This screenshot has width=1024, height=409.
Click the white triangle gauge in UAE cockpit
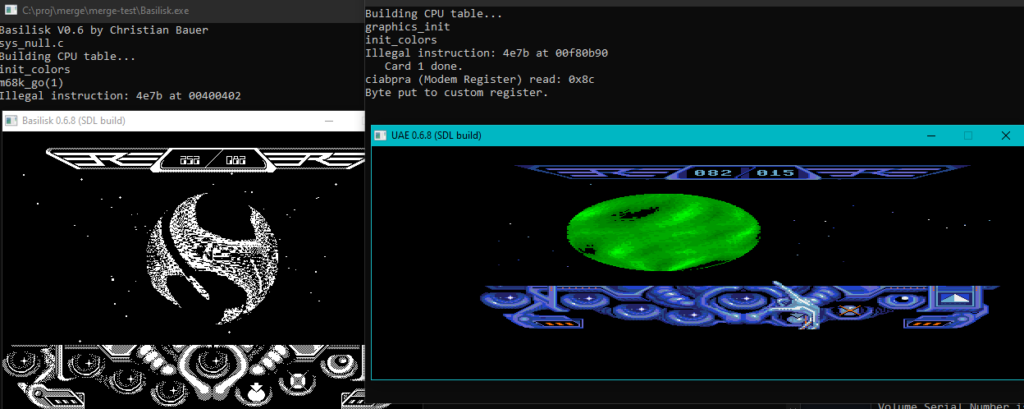coord(954,297)
